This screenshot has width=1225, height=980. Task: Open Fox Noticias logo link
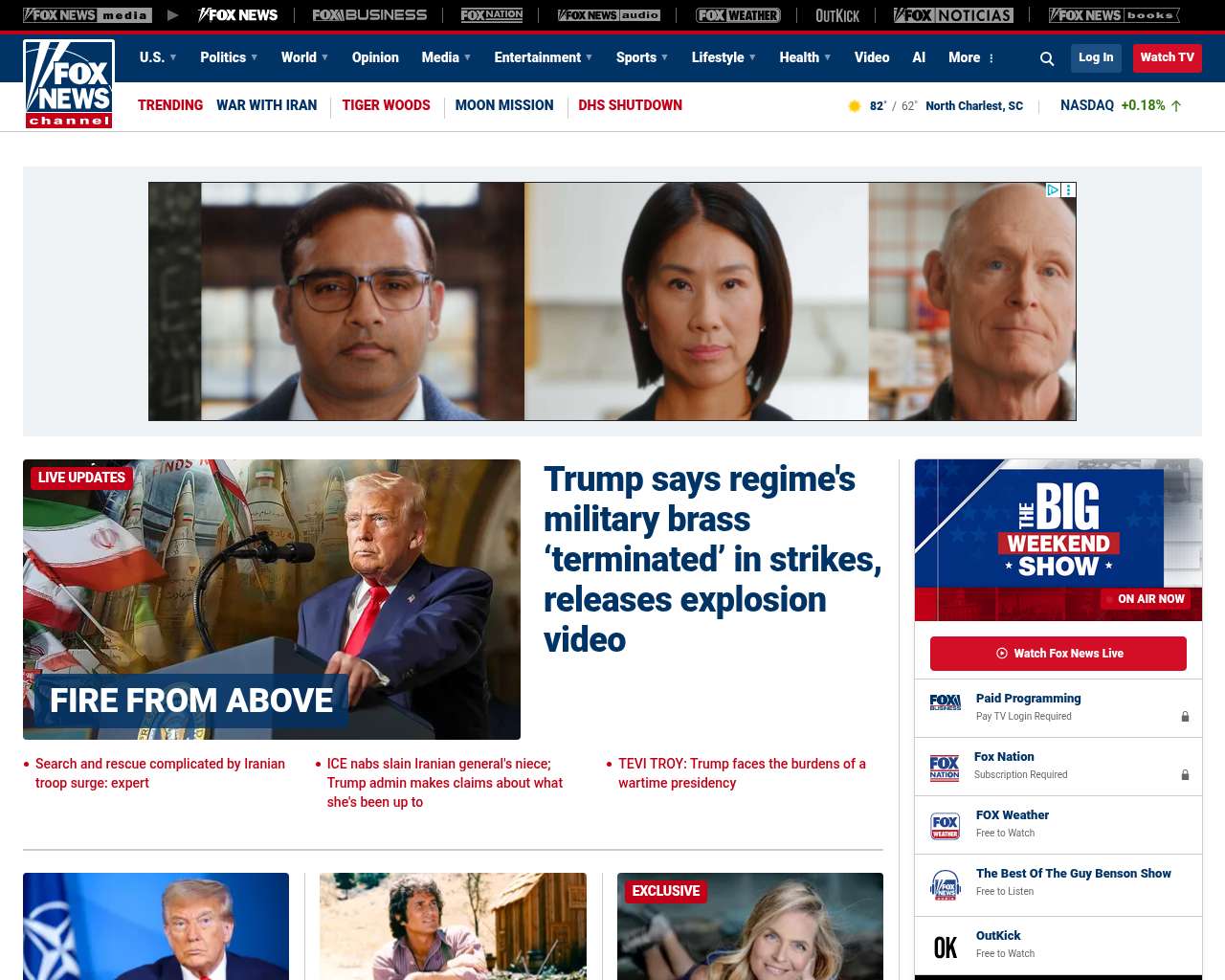tap(953, 15)
